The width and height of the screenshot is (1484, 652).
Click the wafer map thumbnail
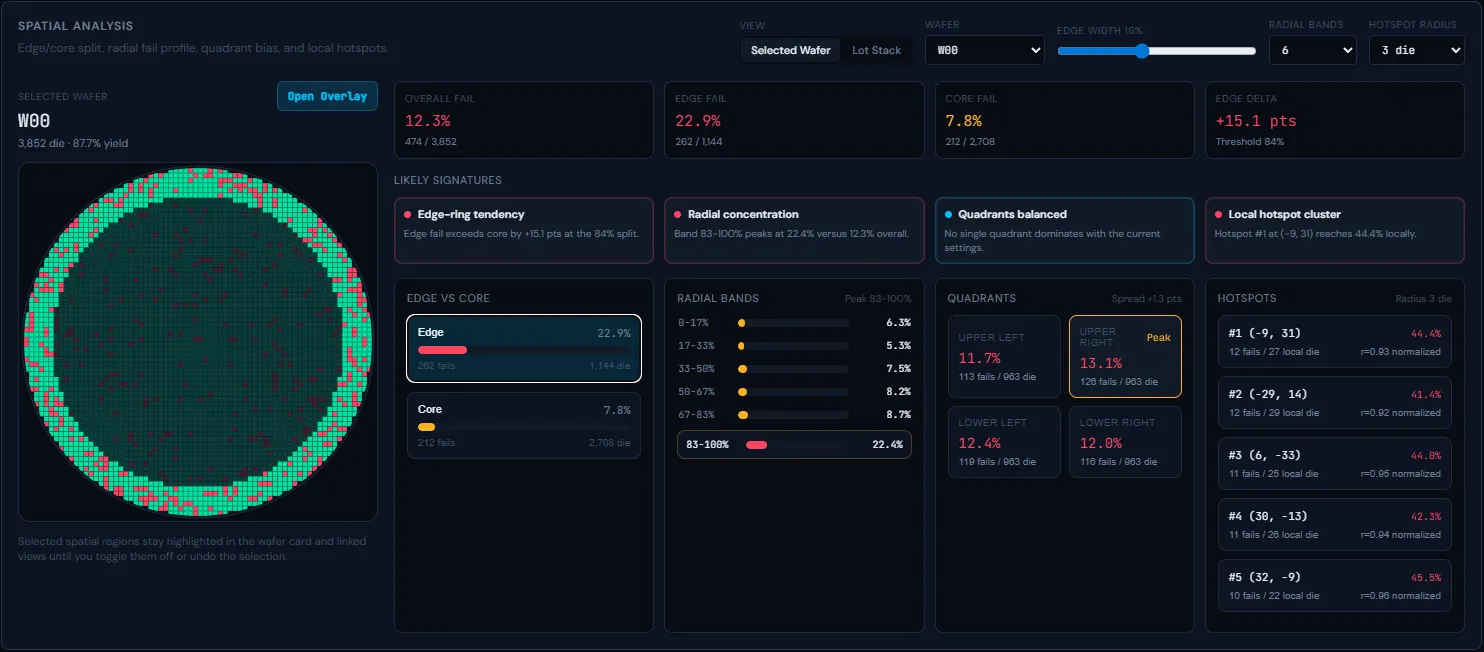pos(197,341)
